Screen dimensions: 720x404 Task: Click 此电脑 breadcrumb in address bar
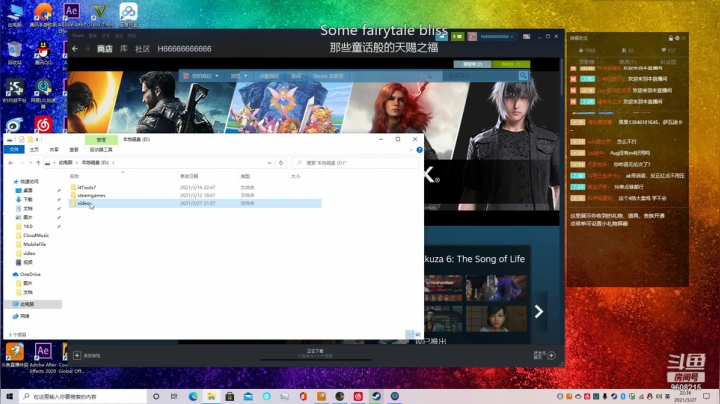pyautogui.click(x=65, y=163)
